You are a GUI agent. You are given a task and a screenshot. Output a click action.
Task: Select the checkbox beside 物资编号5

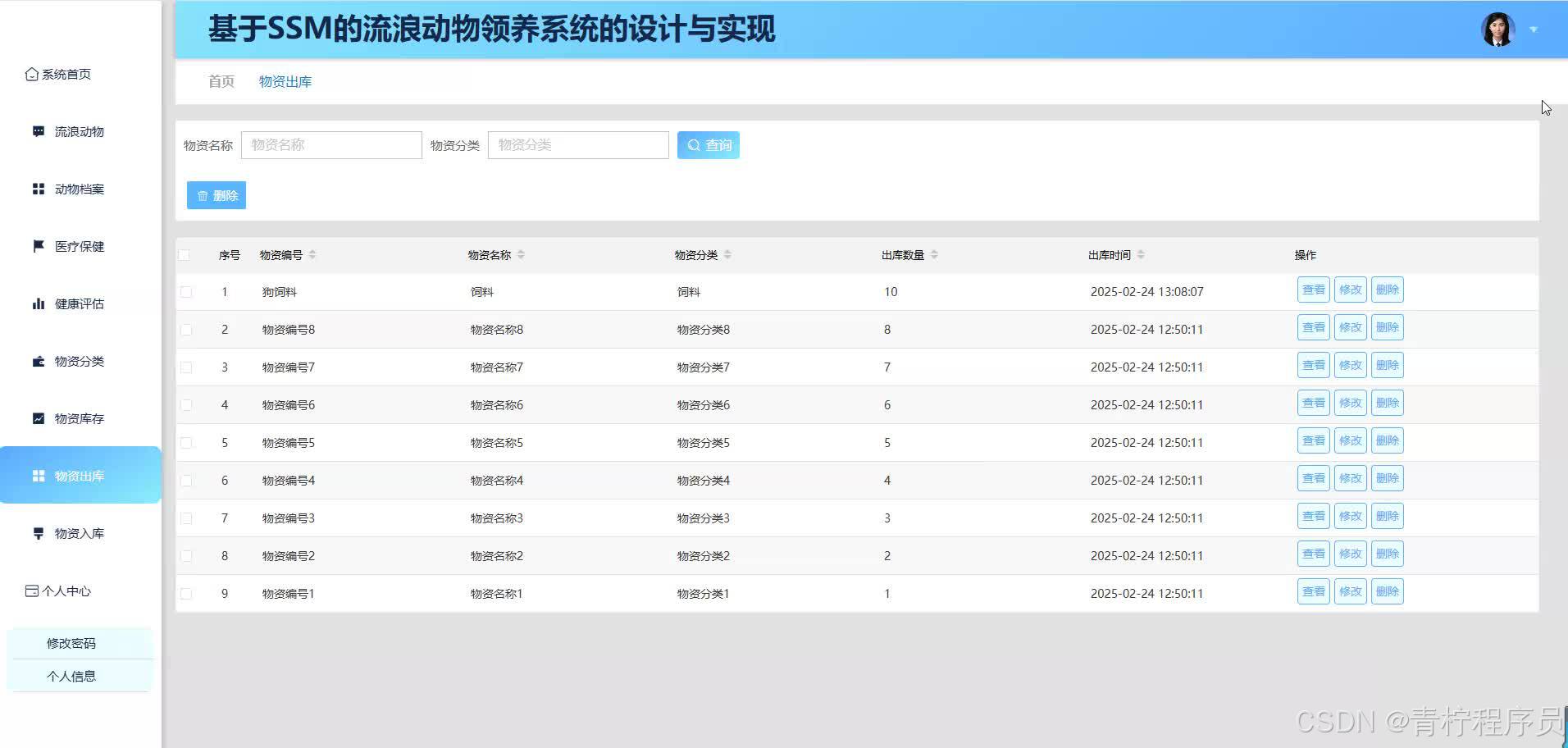186,442
